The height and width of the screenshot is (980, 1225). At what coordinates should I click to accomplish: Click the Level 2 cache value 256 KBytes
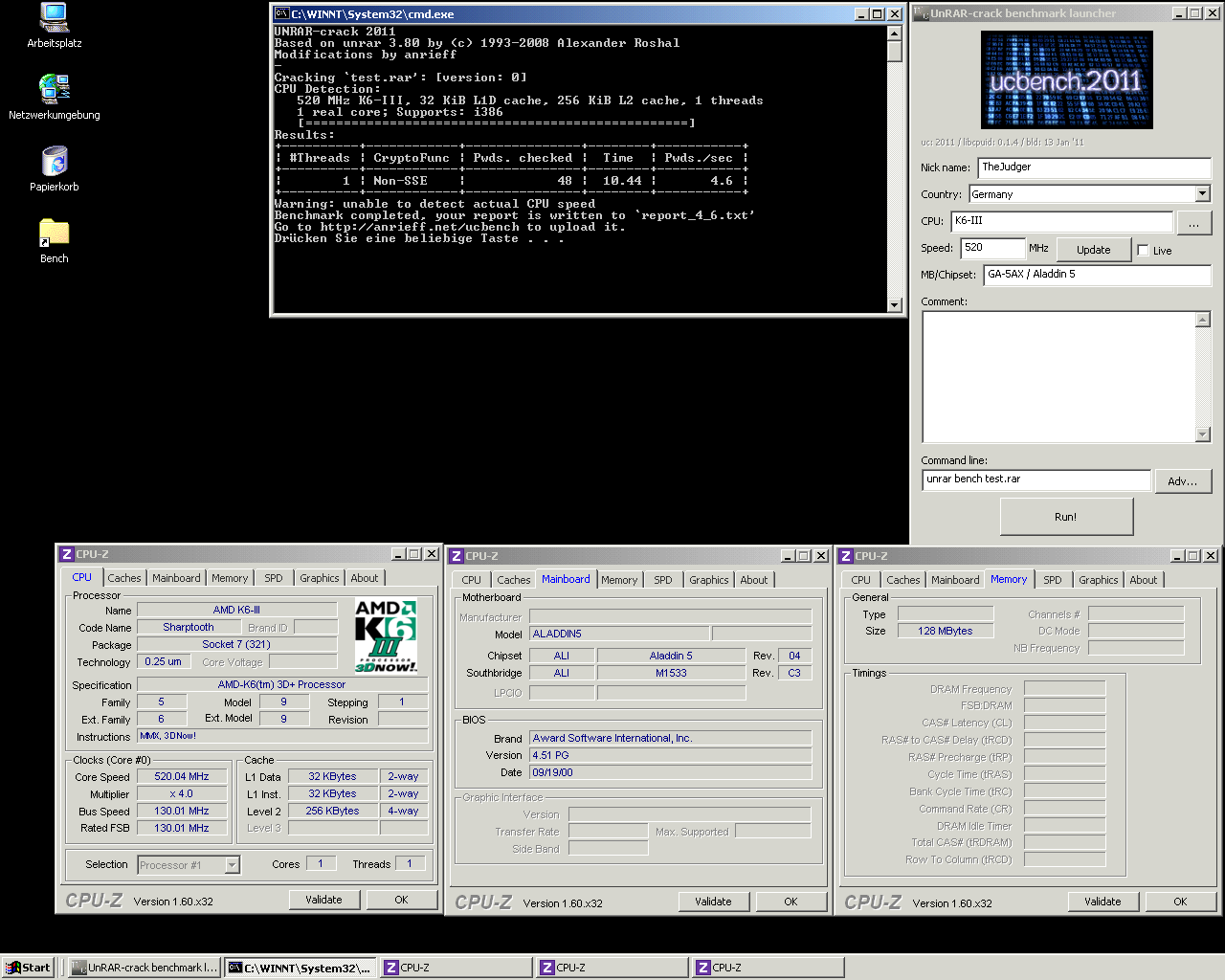(332, 812)
